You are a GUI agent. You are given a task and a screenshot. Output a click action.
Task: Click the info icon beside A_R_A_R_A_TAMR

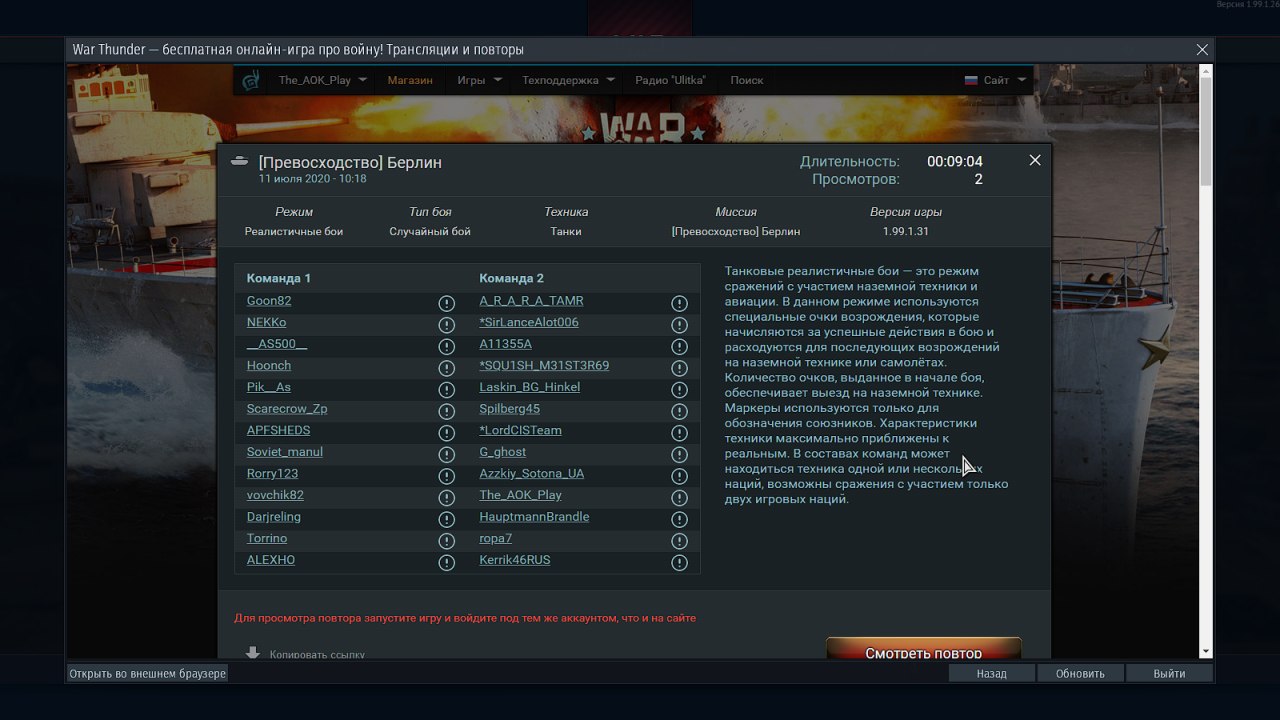tap(679, 303)
